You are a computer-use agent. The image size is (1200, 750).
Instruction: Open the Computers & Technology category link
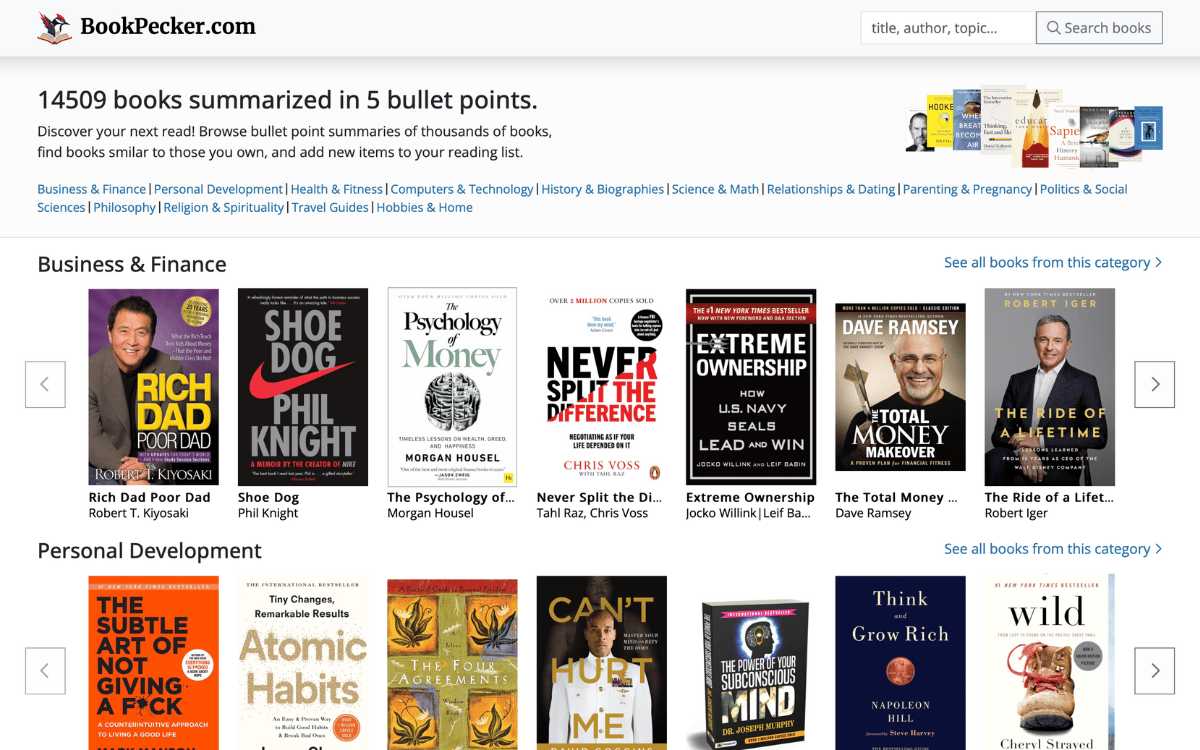pyautogui.click(x=462, y=189)
